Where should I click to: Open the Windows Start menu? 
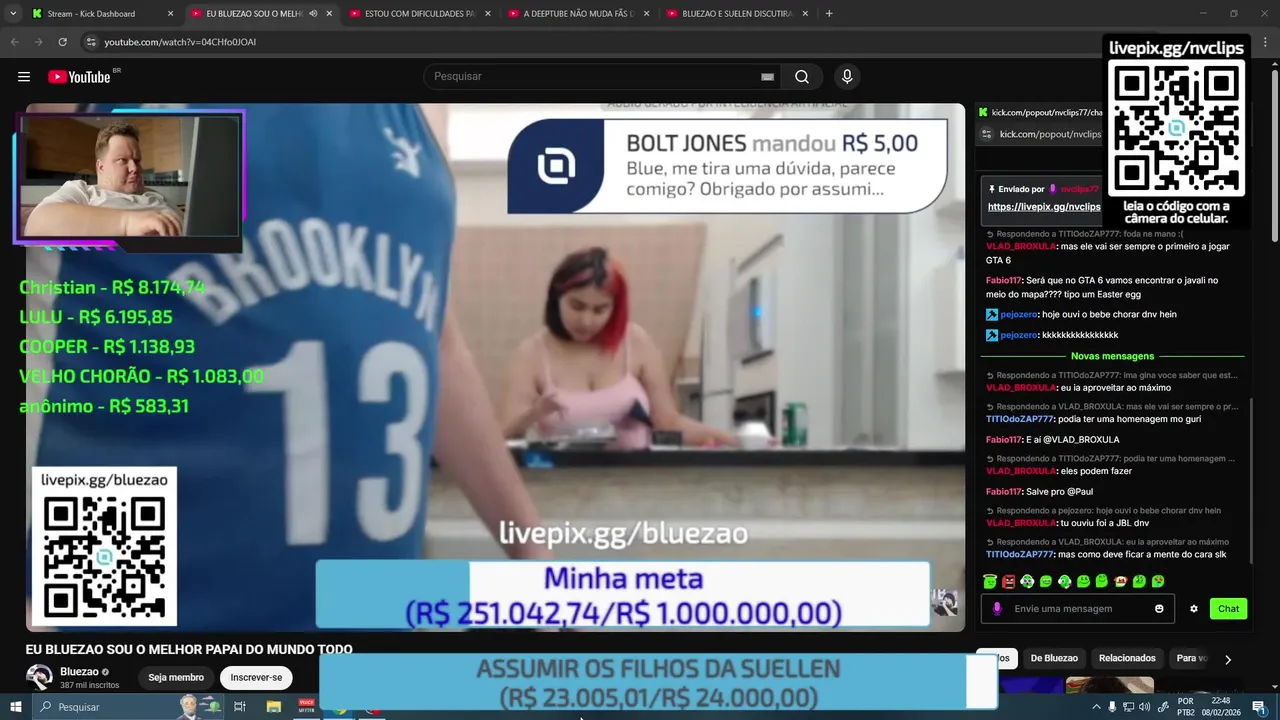15,707
